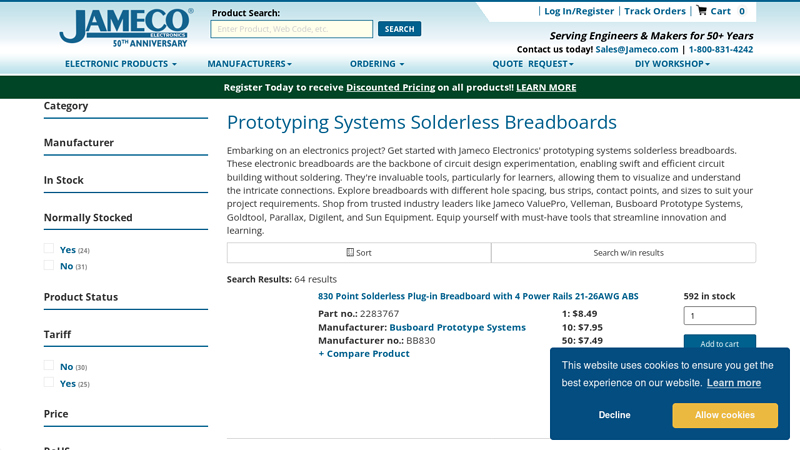800x450 pixels.
Task: Open the Discounted Pricing link
Action: pyautogui.click(x=390, y=87)
